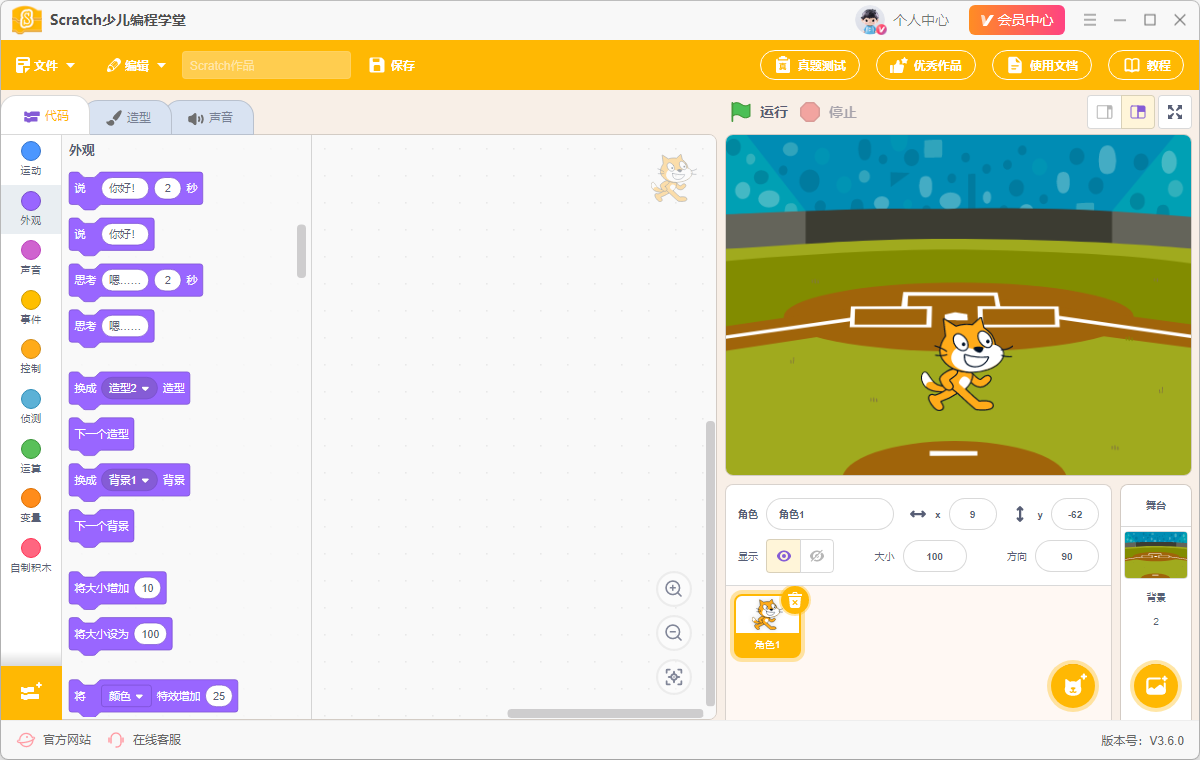This screenshot has width=1200, height=760.
Task: Open the choose a sprite button
Action: [x=1074, y=686]
